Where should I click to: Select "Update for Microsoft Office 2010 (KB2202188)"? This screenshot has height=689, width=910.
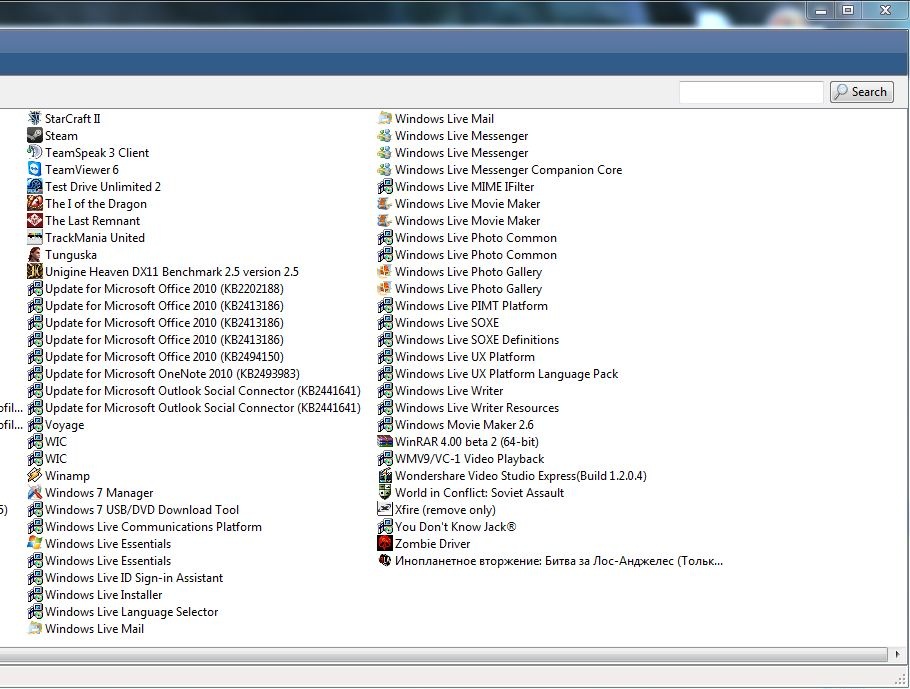(x=164, y=288)
